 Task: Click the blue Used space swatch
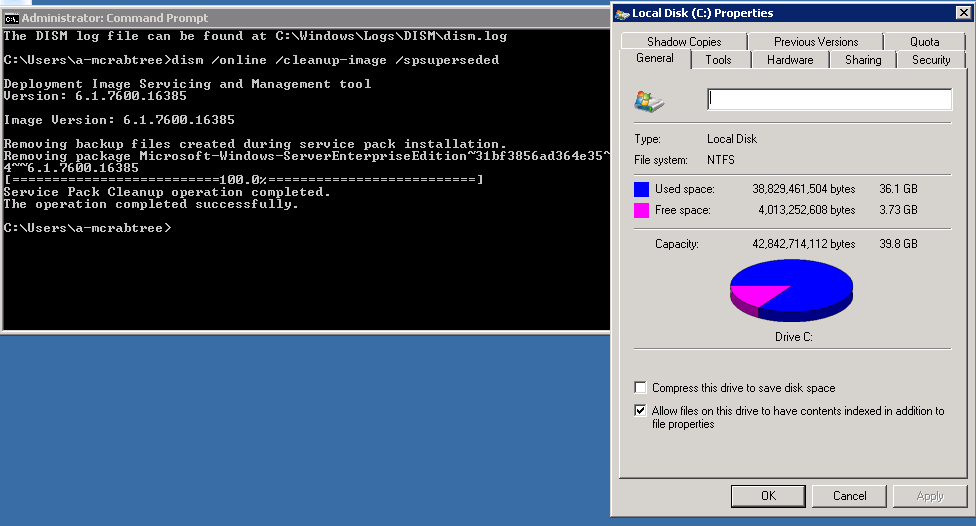point(641,188)
